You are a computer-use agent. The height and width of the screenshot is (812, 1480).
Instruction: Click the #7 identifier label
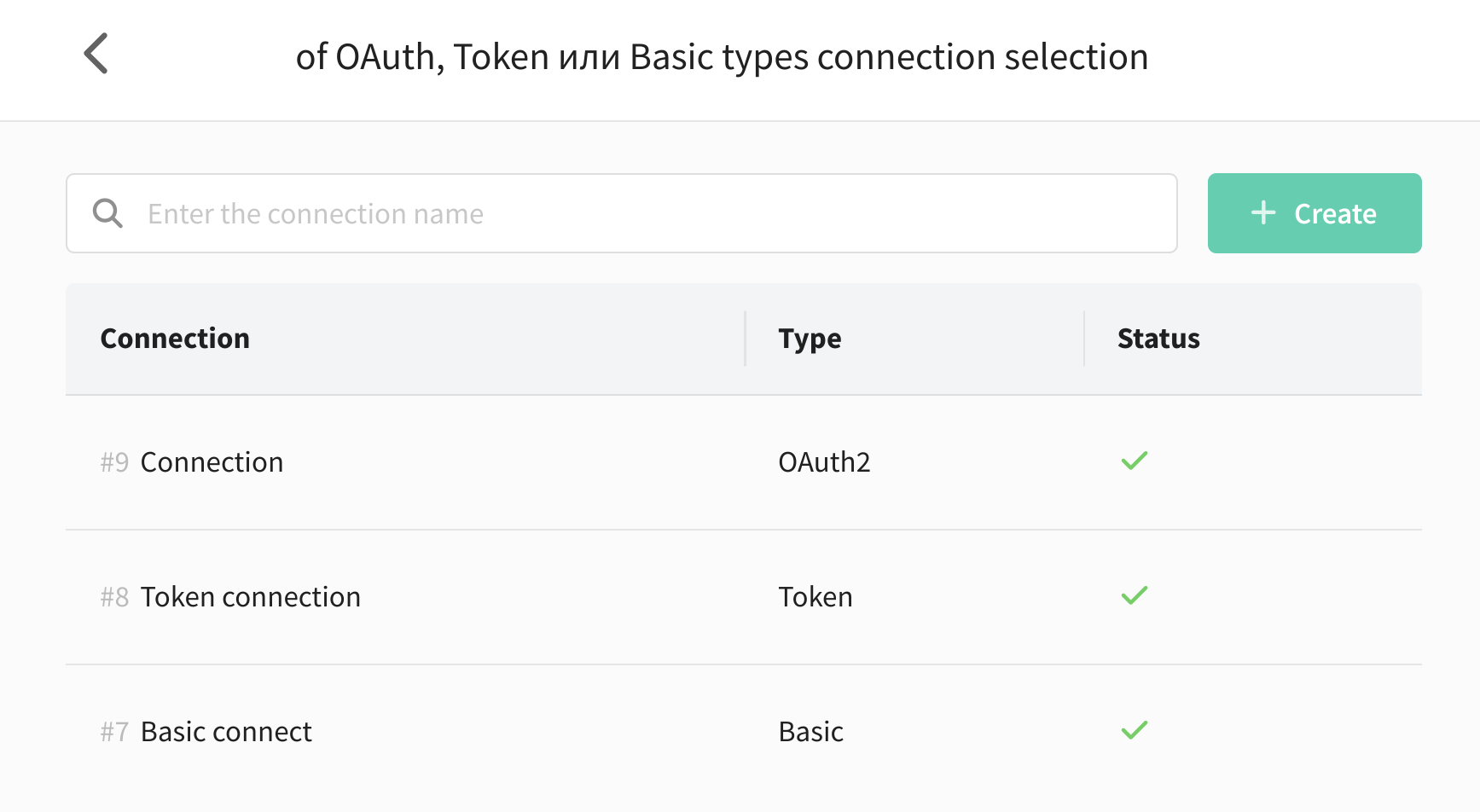(x=114, y=732)
